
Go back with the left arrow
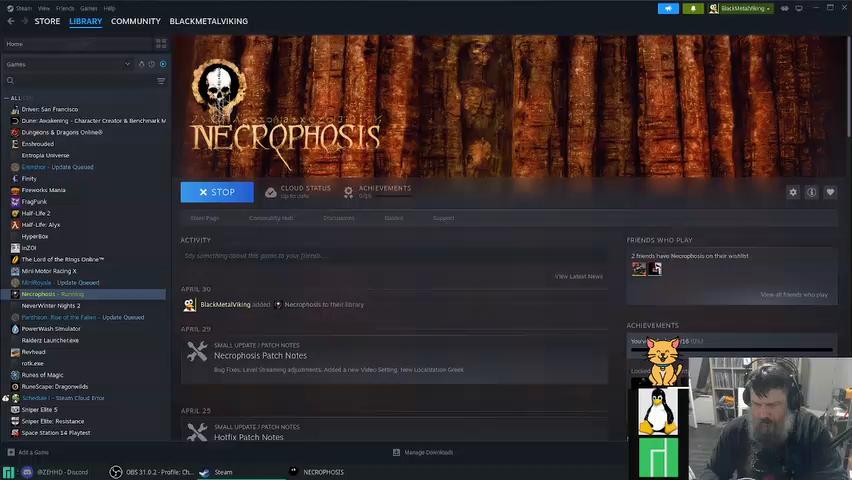[x=11, y=21]
